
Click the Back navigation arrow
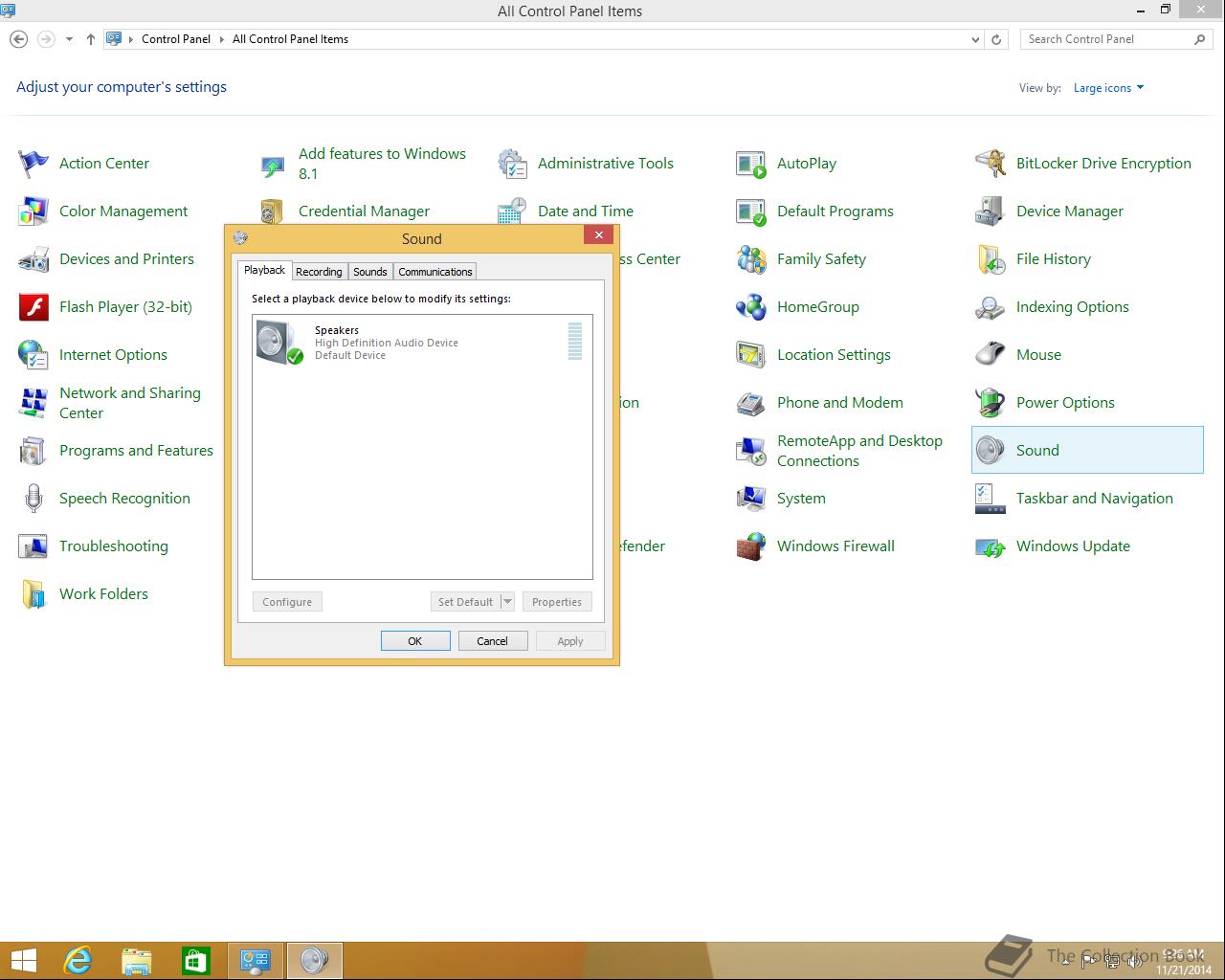(18, 39)
